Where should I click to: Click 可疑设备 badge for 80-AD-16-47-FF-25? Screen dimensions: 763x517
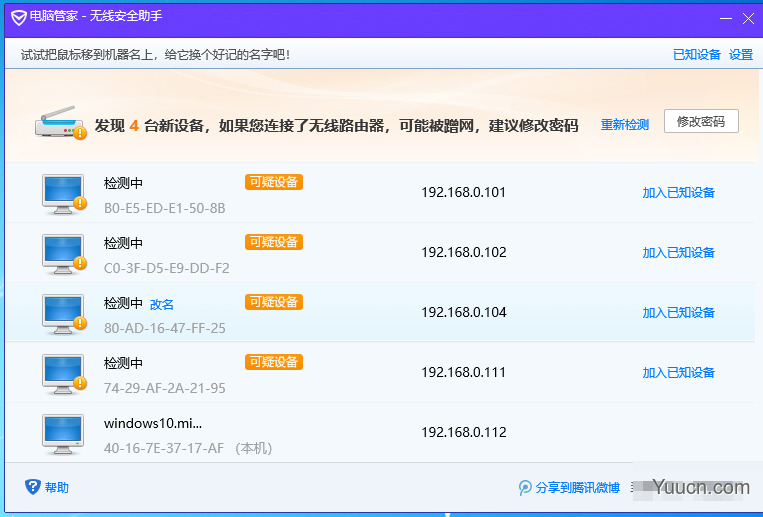(x=273, y=302)
